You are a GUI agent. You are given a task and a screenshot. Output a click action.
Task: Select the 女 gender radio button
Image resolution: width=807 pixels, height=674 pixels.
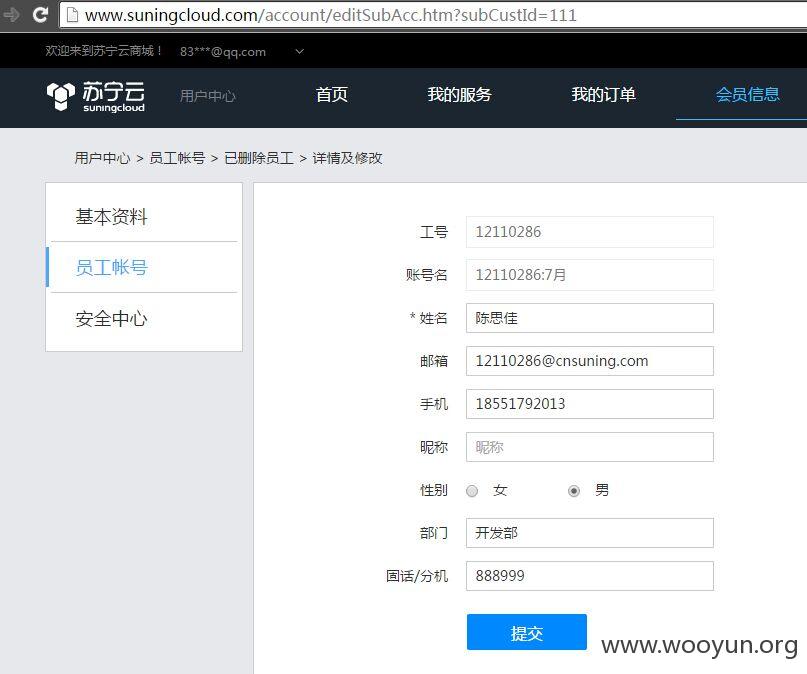click(x=472, y=491)
